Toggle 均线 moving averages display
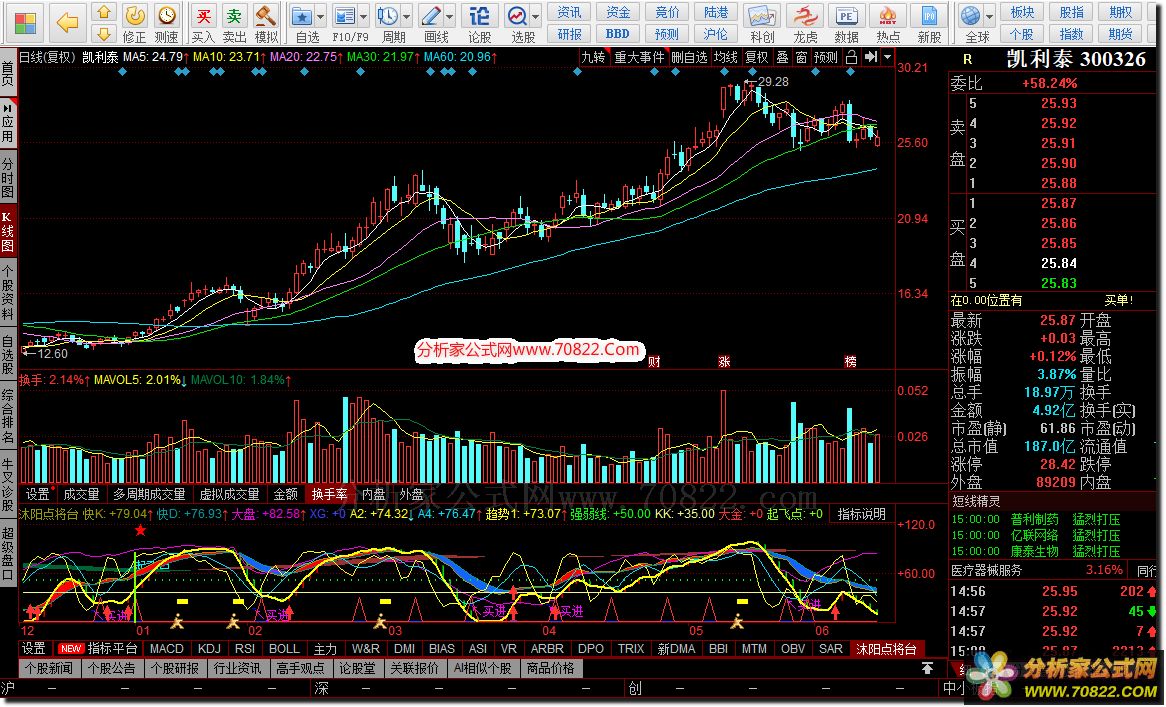The image size is (1166, 707). (x=726, y=57)
